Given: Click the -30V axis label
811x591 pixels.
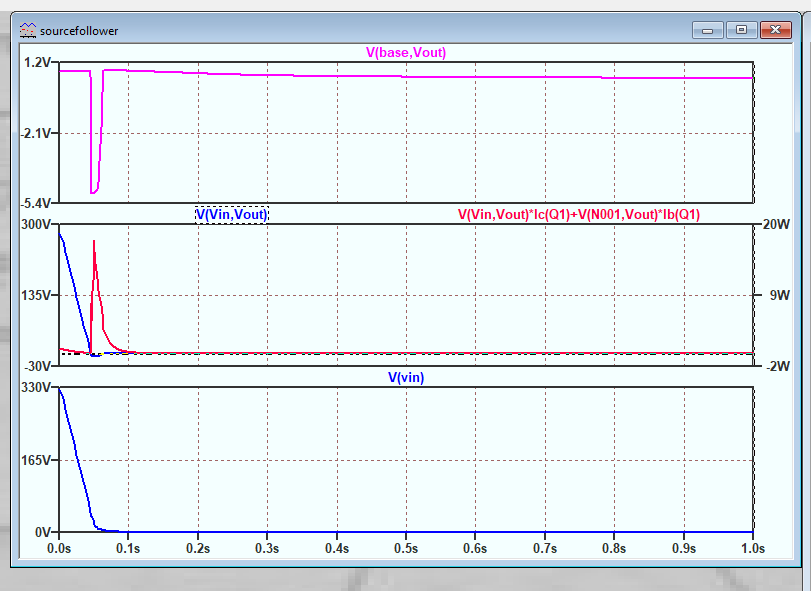Looking at the screenshot, I should [37, 366].
